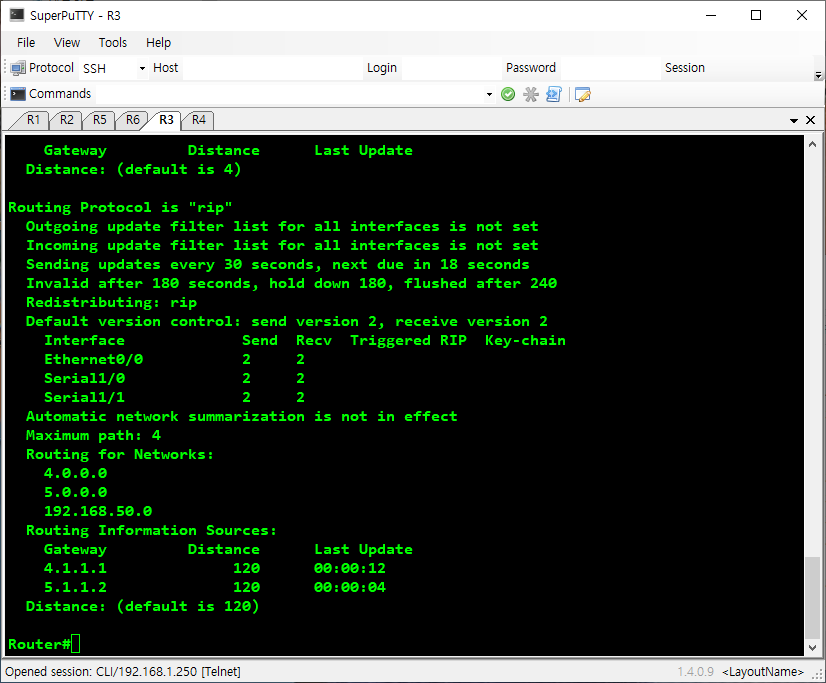Click the Ethernet0/0 interface row
The image size is (826, 683).
(174, 360)
